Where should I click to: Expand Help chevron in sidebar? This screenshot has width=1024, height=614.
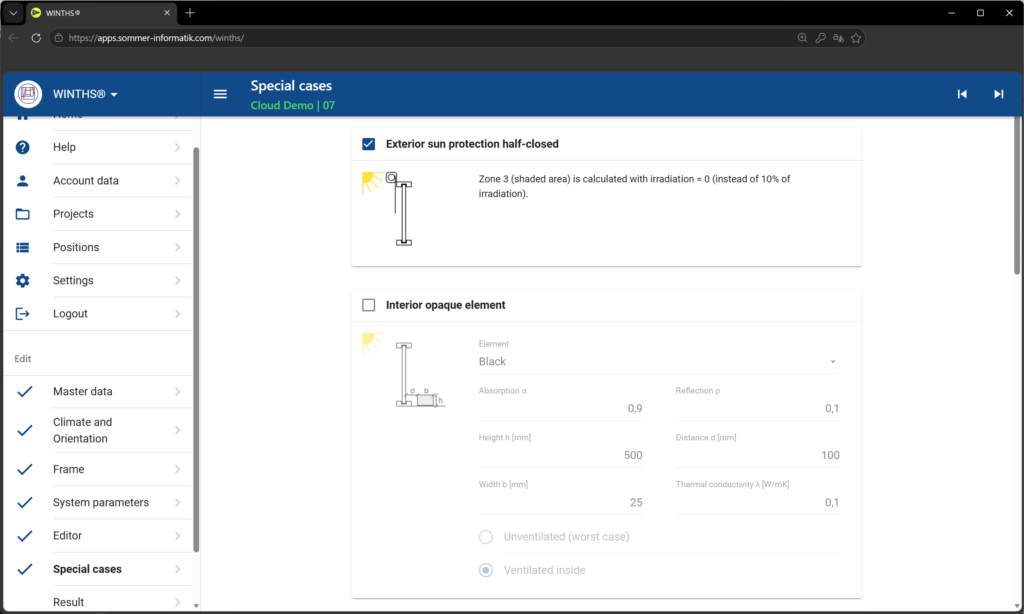tap(177, 148)
